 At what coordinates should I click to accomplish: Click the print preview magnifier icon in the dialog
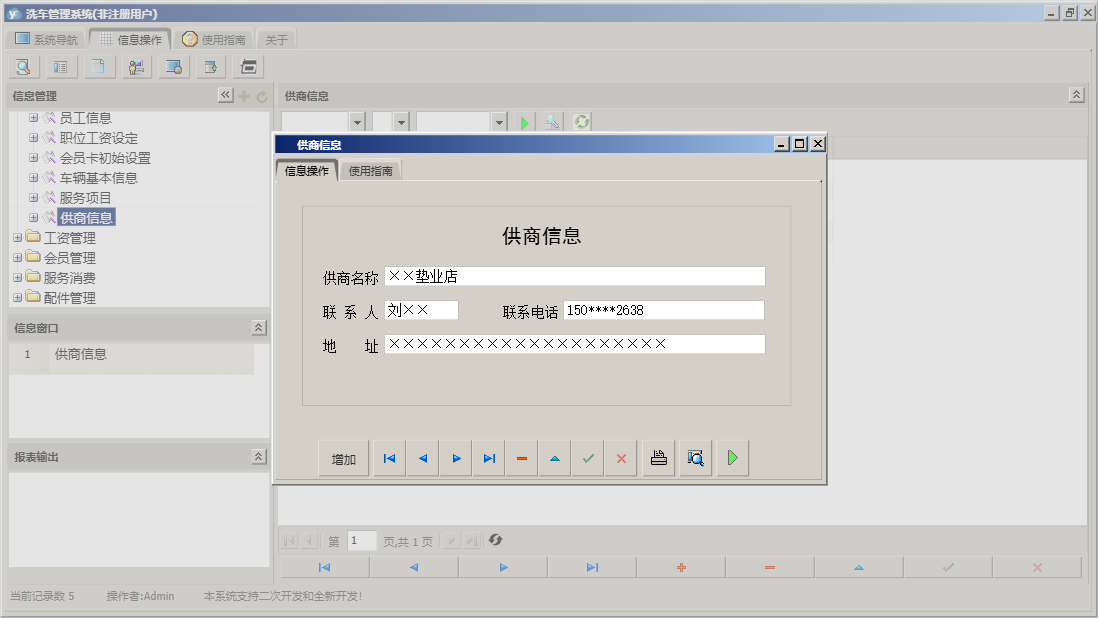pyautogui.click(x=695, y=458)
